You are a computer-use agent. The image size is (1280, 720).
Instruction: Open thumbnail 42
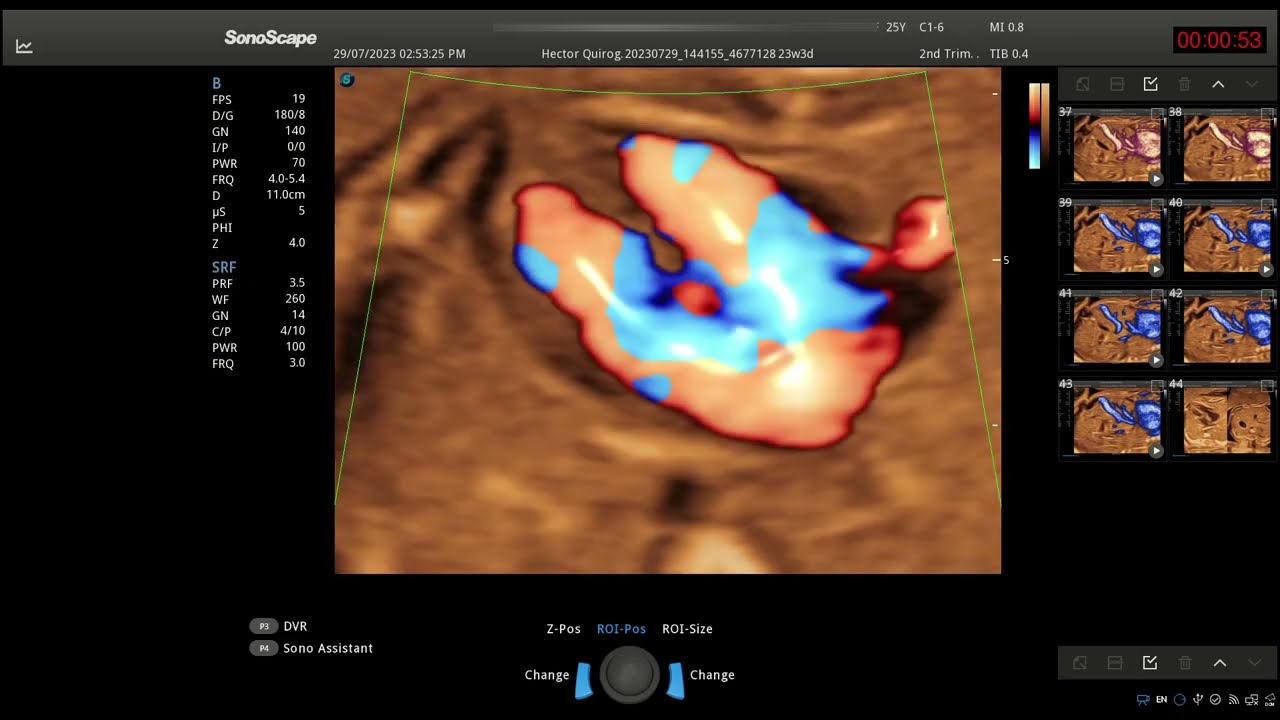1222,328
